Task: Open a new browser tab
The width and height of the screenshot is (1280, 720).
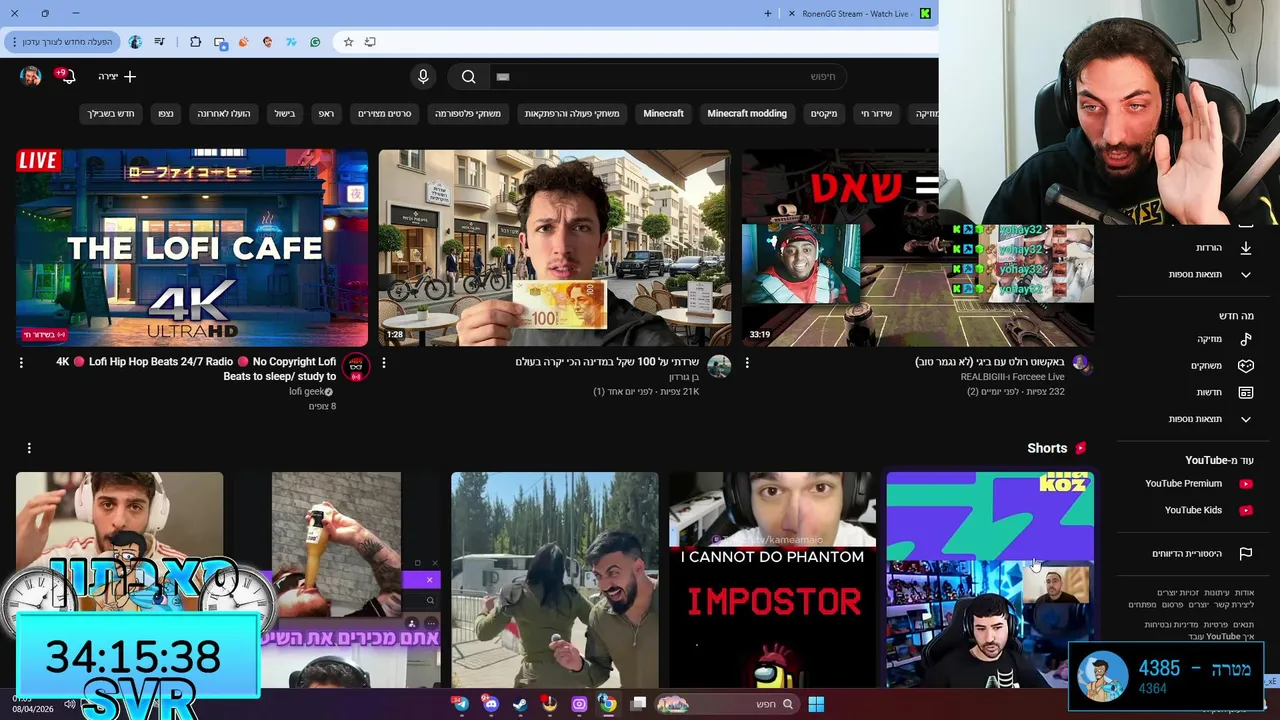Action: (x=768, y=14)
